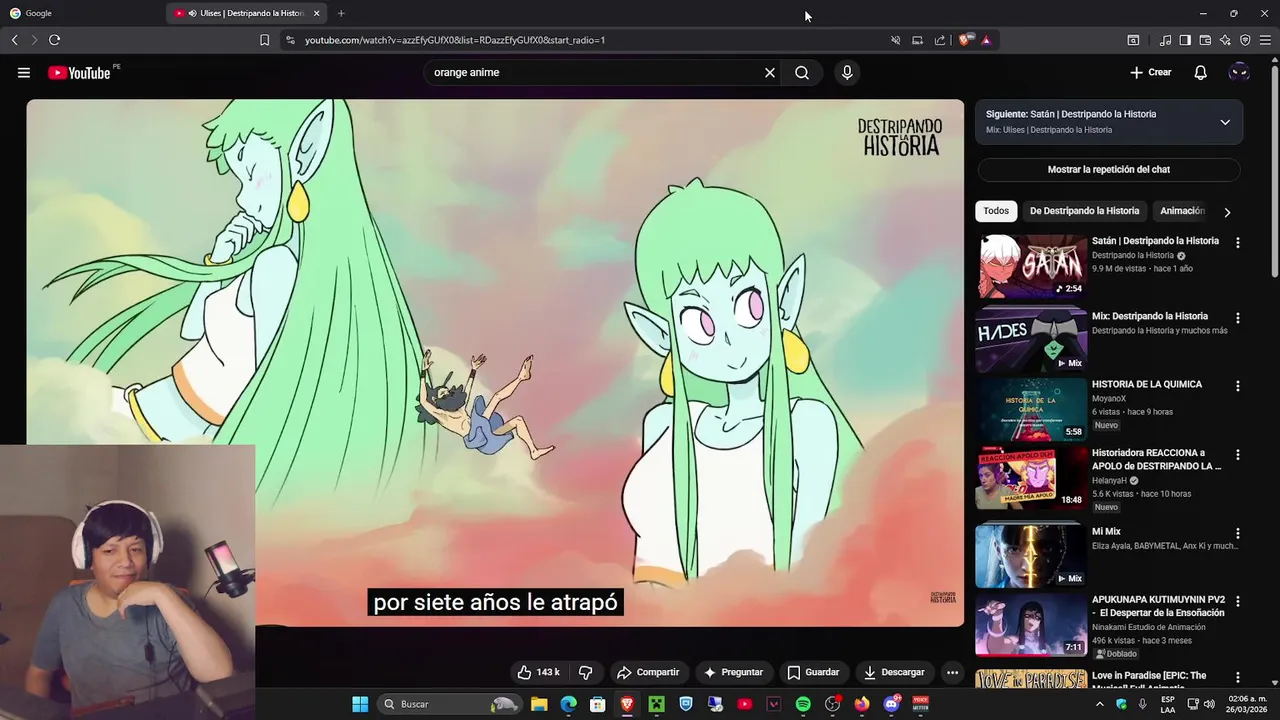Open the Historiadora REACCIONA a APOLO title

1156,459
